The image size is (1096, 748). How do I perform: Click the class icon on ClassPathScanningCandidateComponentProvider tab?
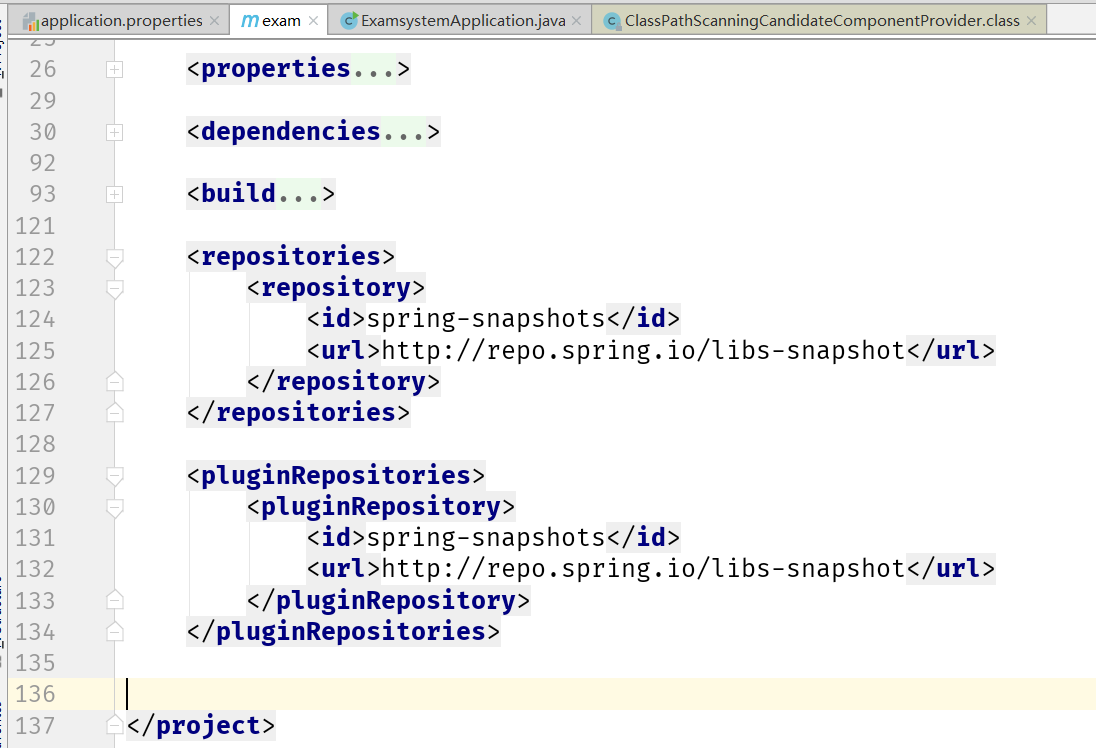coord(611,18)
